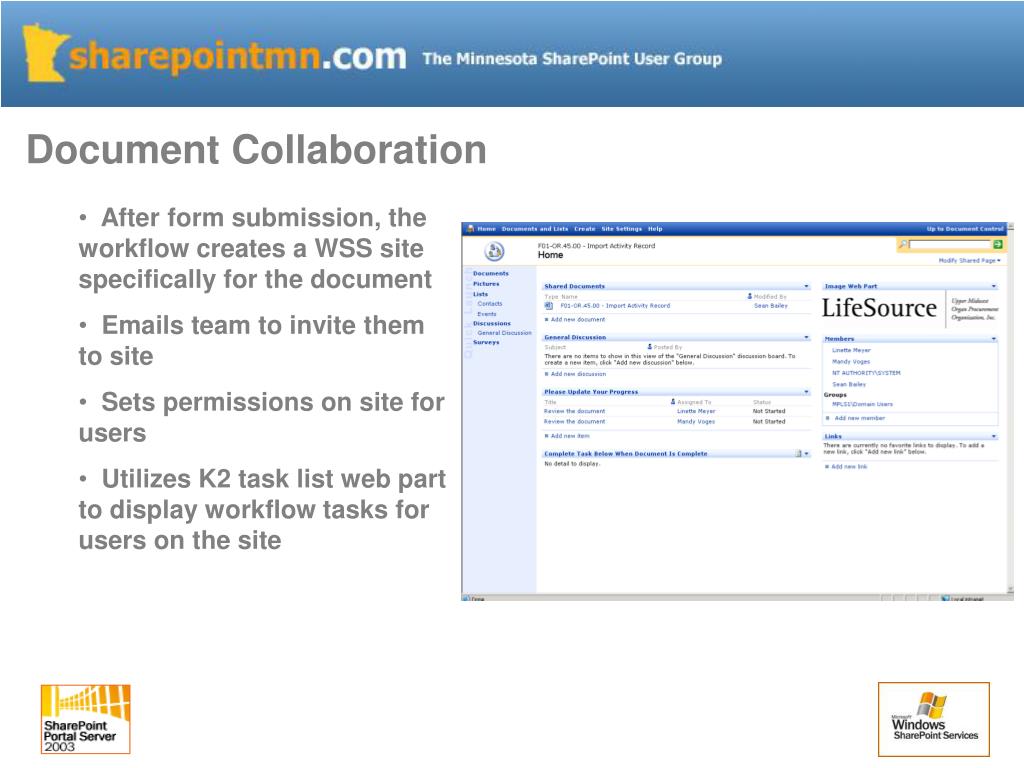Screen dimensions: 1024x768
Task: Click Add new member
Action: (x=859, y=418)
